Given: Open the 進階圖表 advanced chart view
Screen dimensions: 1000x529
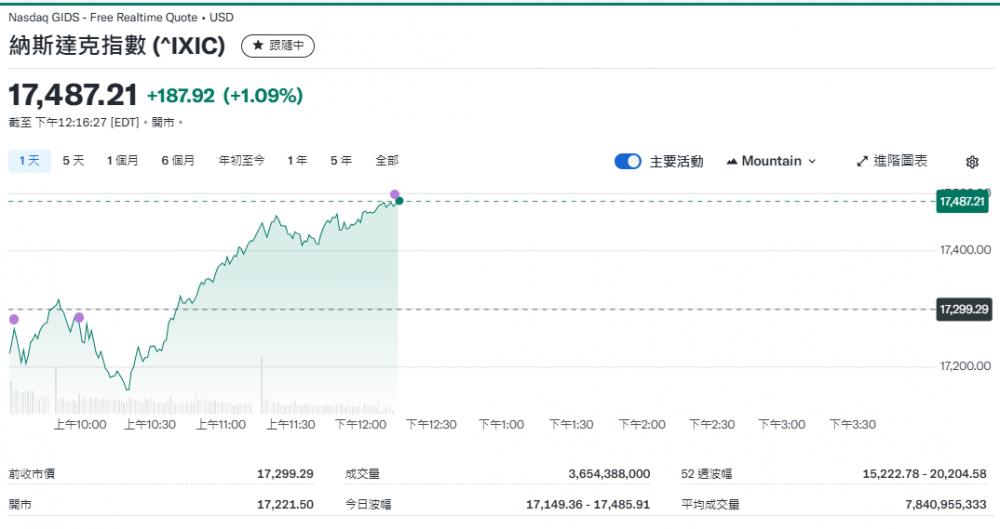Looking at the screenshot, I should click(x=892, y=161).
